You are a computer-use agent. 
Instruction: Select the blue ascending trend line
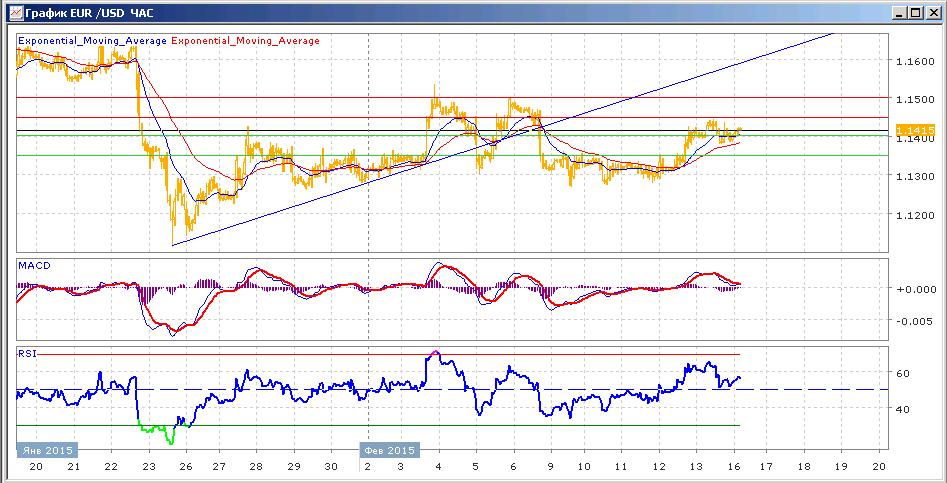point(501,140)
